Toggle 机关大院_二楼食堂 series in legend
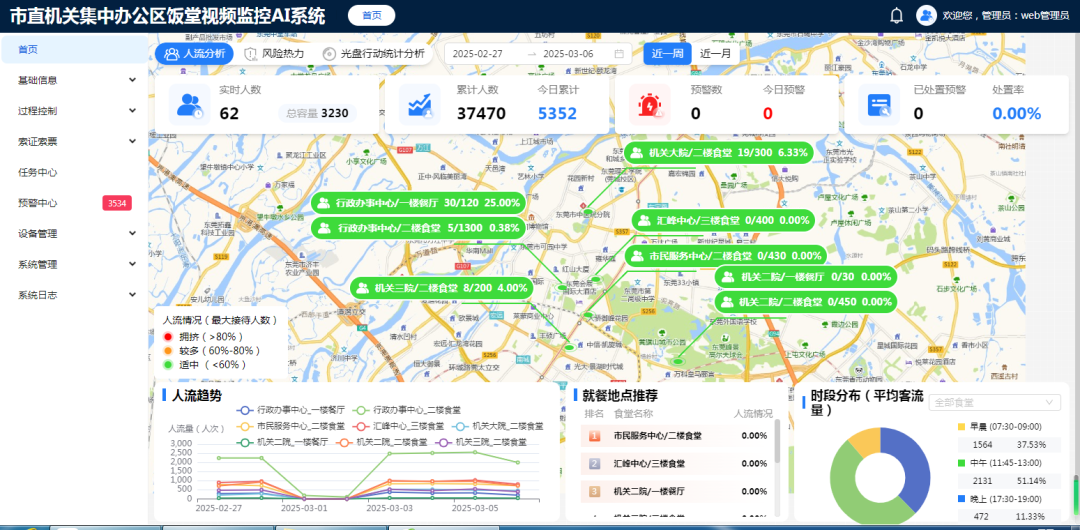Image resolution: width=1080 pixels, height=530 pixels. tap(497, 426)
